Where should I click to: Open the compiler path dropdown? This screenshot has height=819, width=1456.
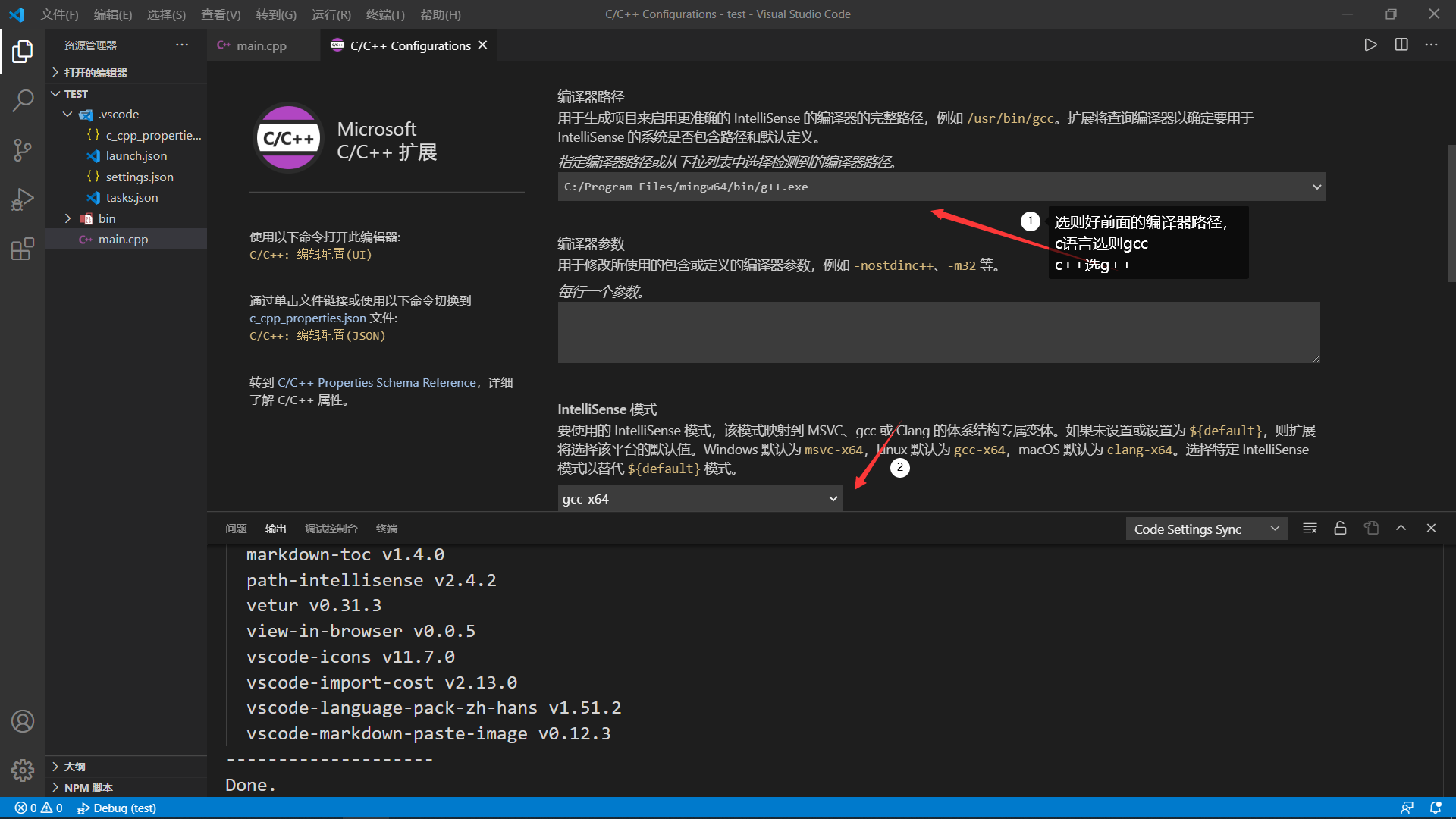[x=941, y=187]
